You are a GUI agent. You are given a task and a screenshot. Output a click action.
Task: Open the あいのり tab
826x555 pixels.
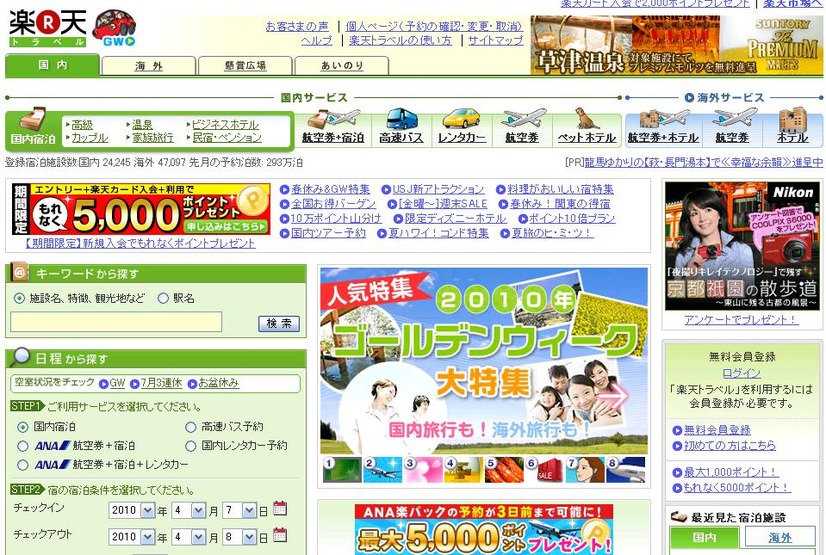342,66
